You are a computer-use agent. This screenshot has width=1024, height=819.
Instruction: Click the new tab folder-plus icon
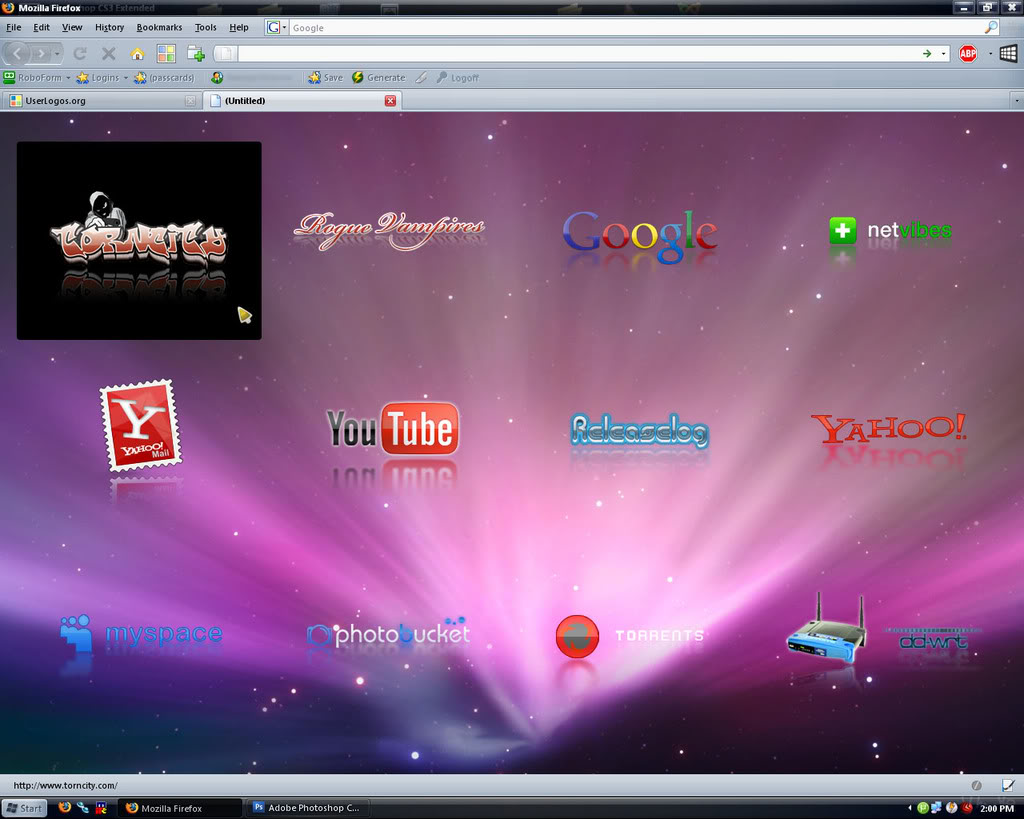(196, 54)
